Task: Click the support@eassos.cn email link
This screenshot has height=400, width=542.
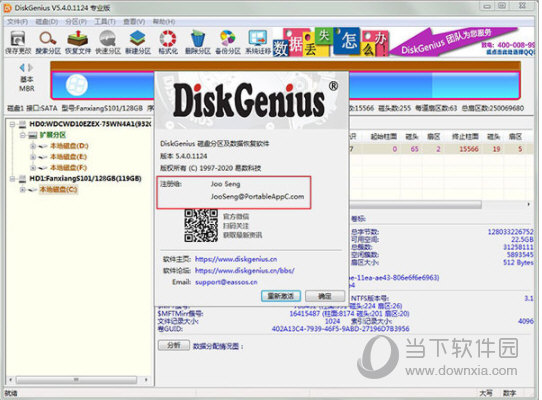Action: 226,282
